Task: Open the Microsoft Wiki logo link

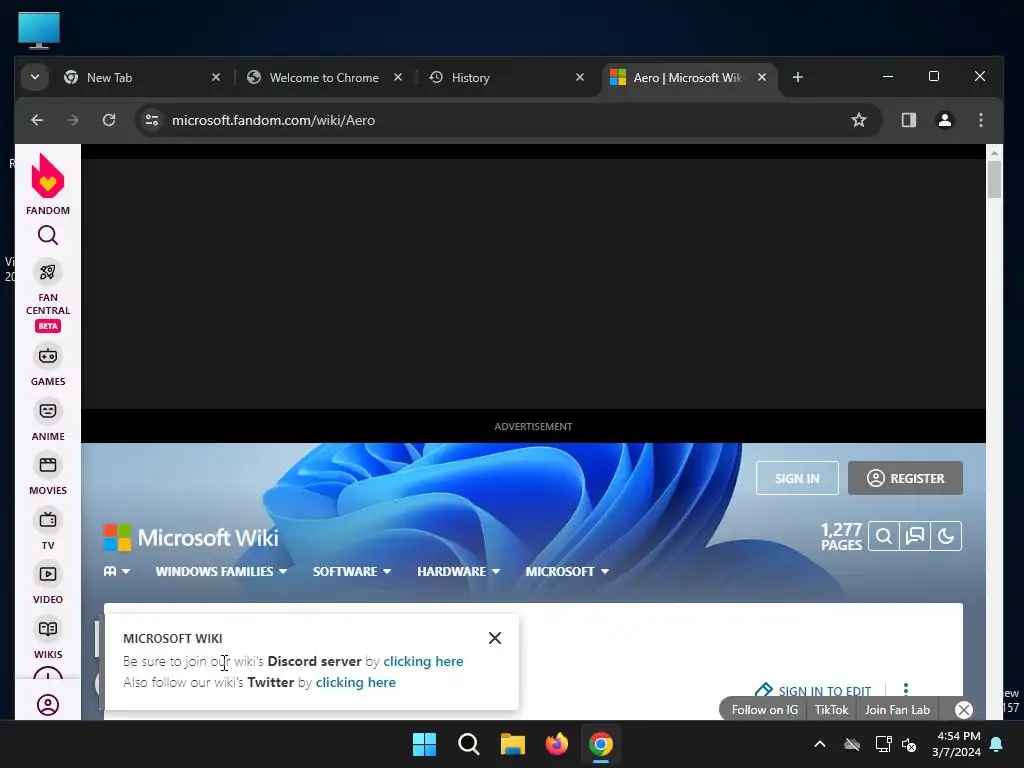Action: 191,537
